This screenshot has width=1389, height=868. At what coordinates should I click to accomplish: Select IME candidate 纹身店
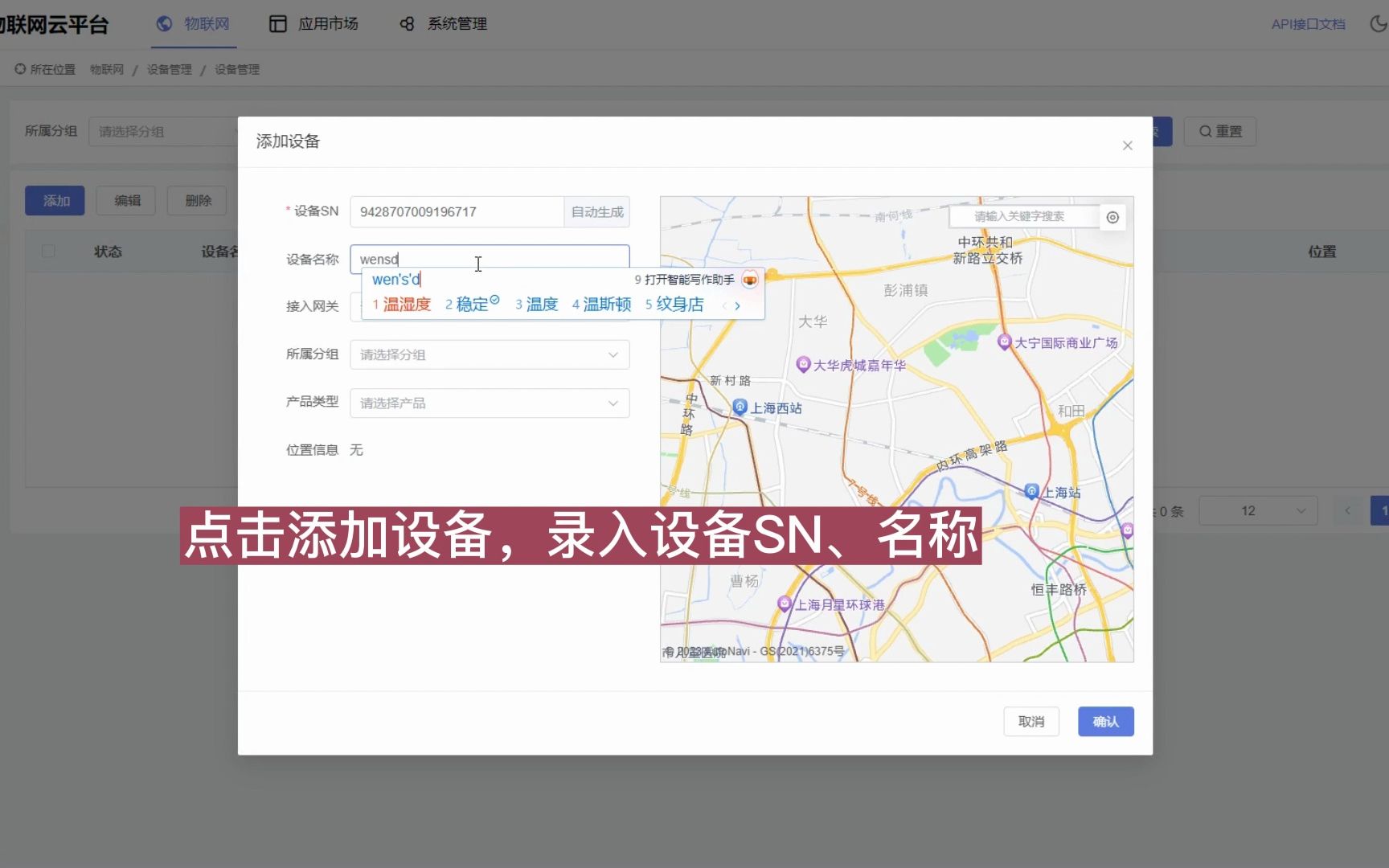tap(674, 305)
